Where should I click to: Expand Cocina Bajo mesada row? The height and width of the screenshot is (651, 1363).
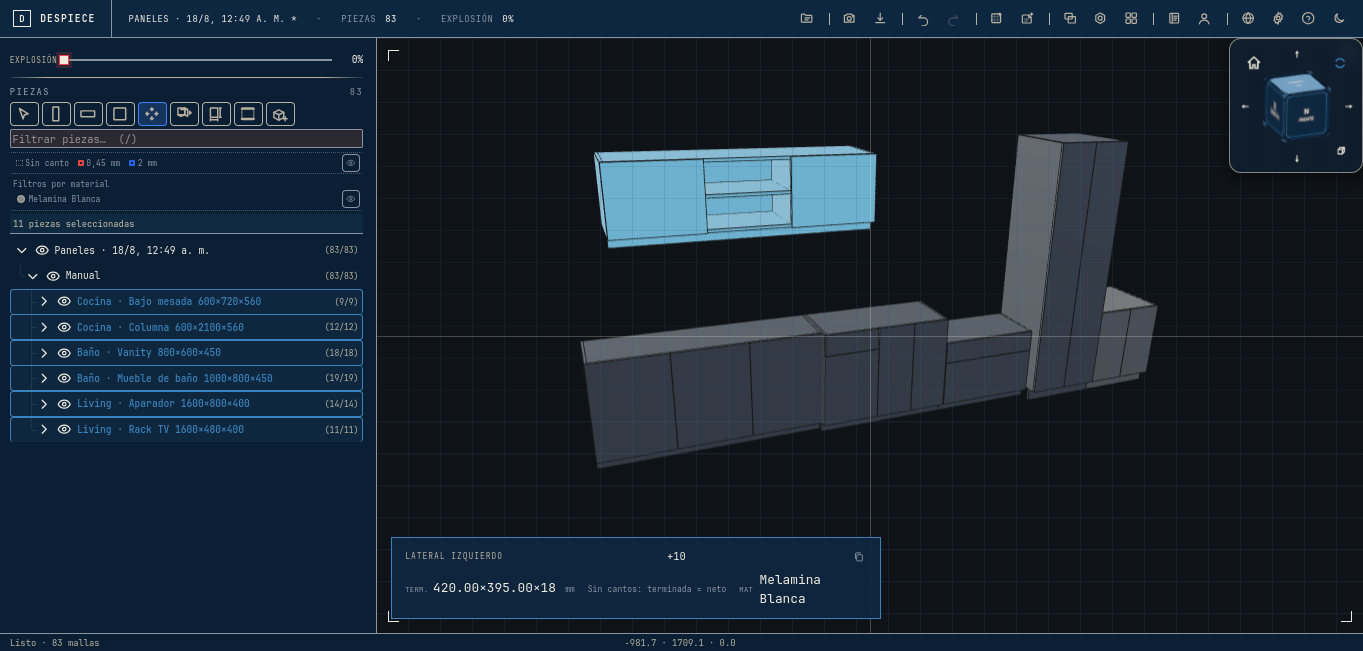pyautogui.click(x=44, y=301)
